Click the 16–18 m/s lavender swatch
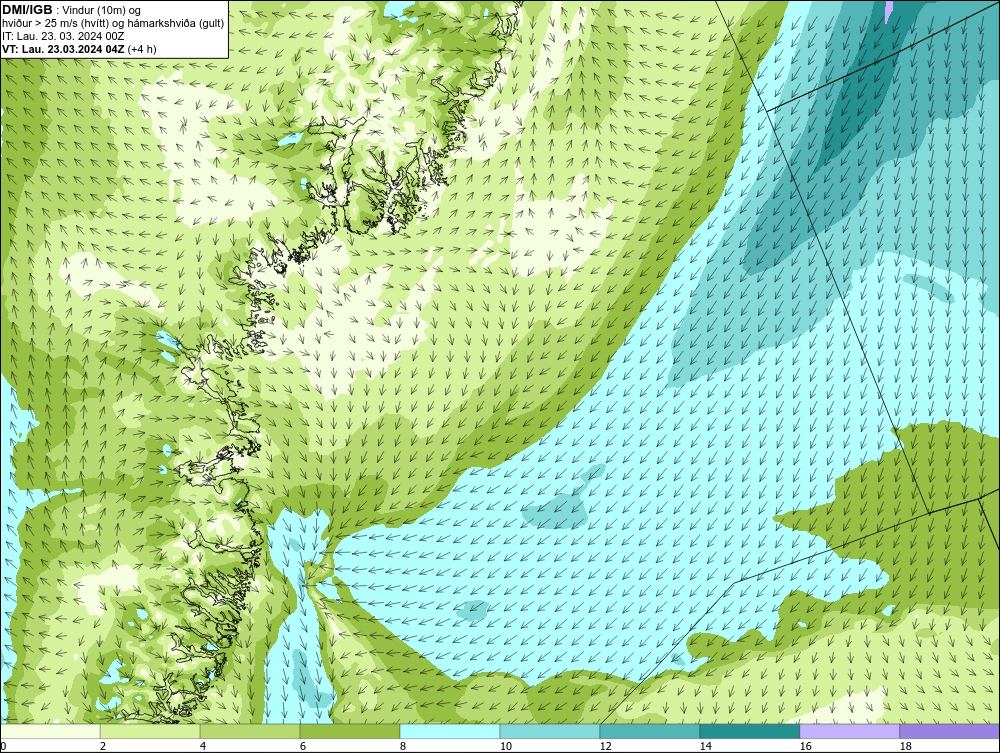Screen dimensions: 1000x753 [849, 731]
